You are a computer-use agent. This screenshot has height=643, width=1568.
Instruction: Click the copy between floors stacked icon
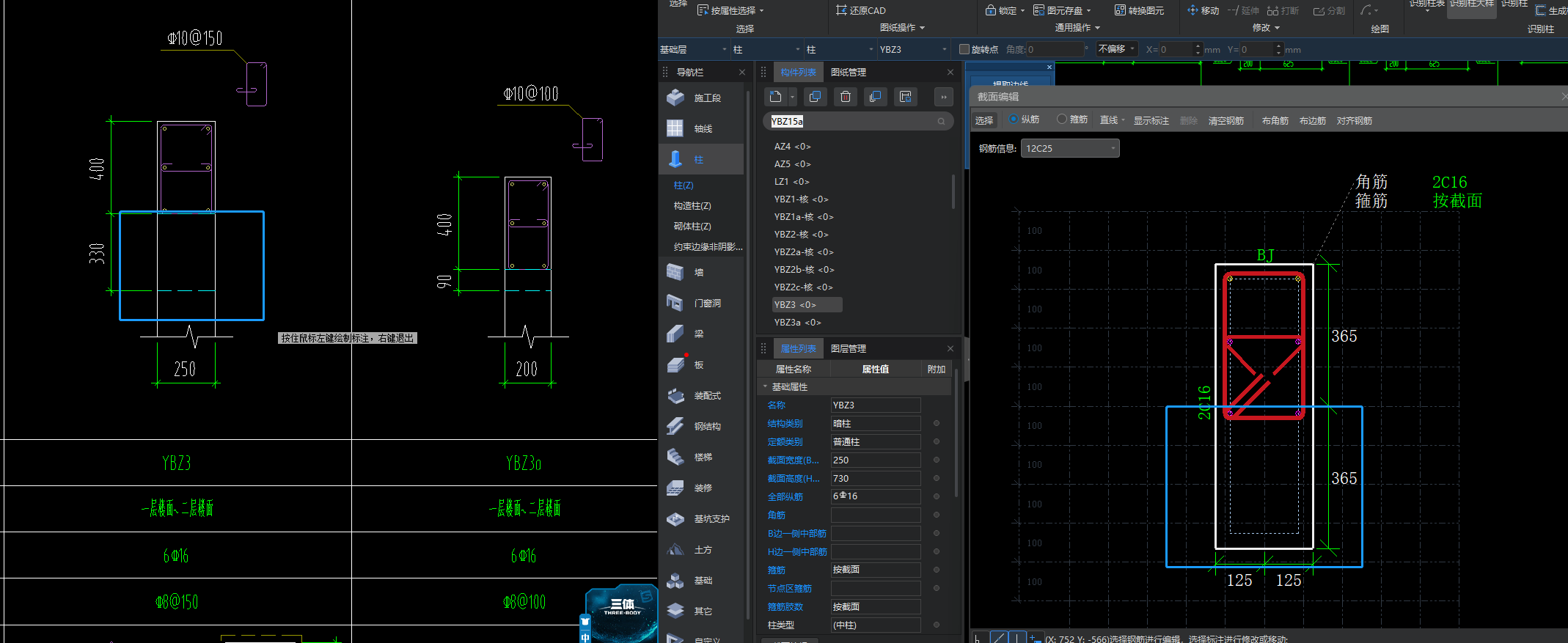click(x=875, y=97)
